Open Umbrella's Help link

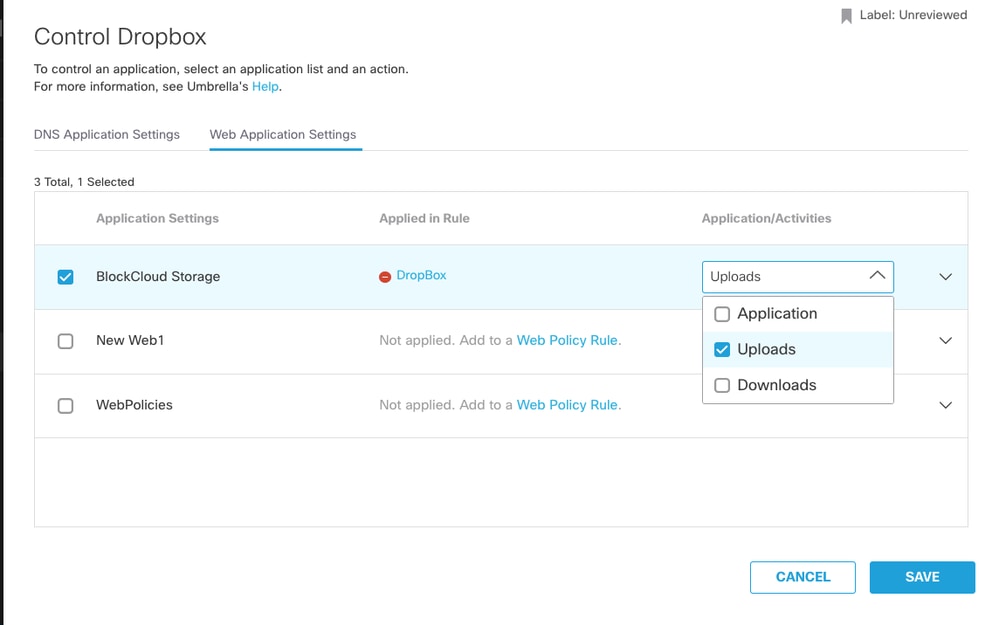click(265, 87)
